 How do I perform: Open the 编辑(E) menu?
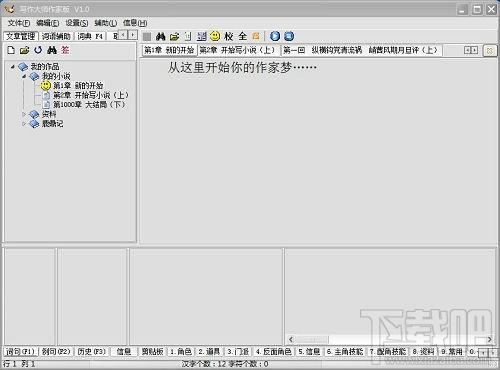tap(48, 23)
